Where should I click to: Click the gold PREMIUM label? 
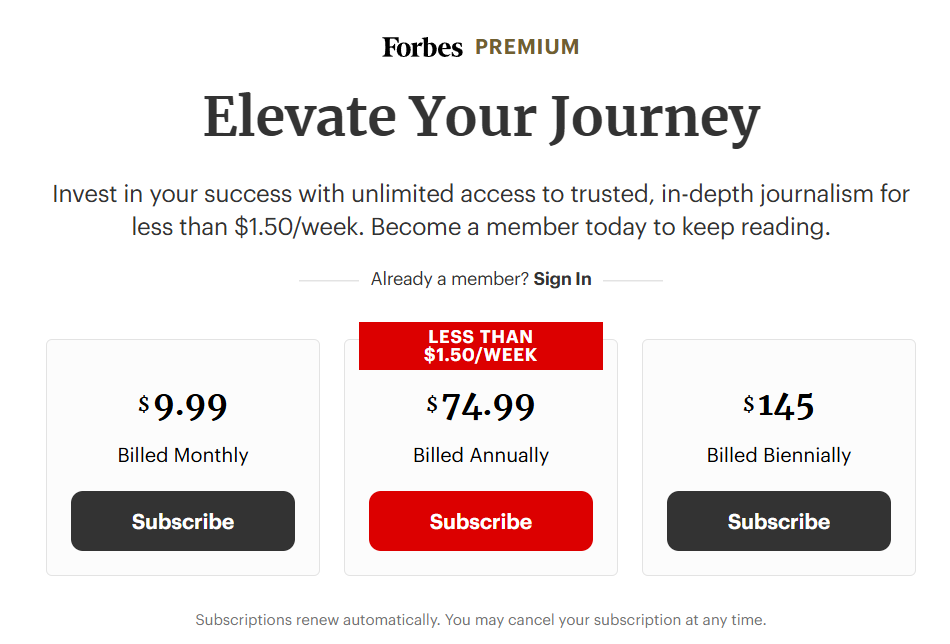[527, 47]
